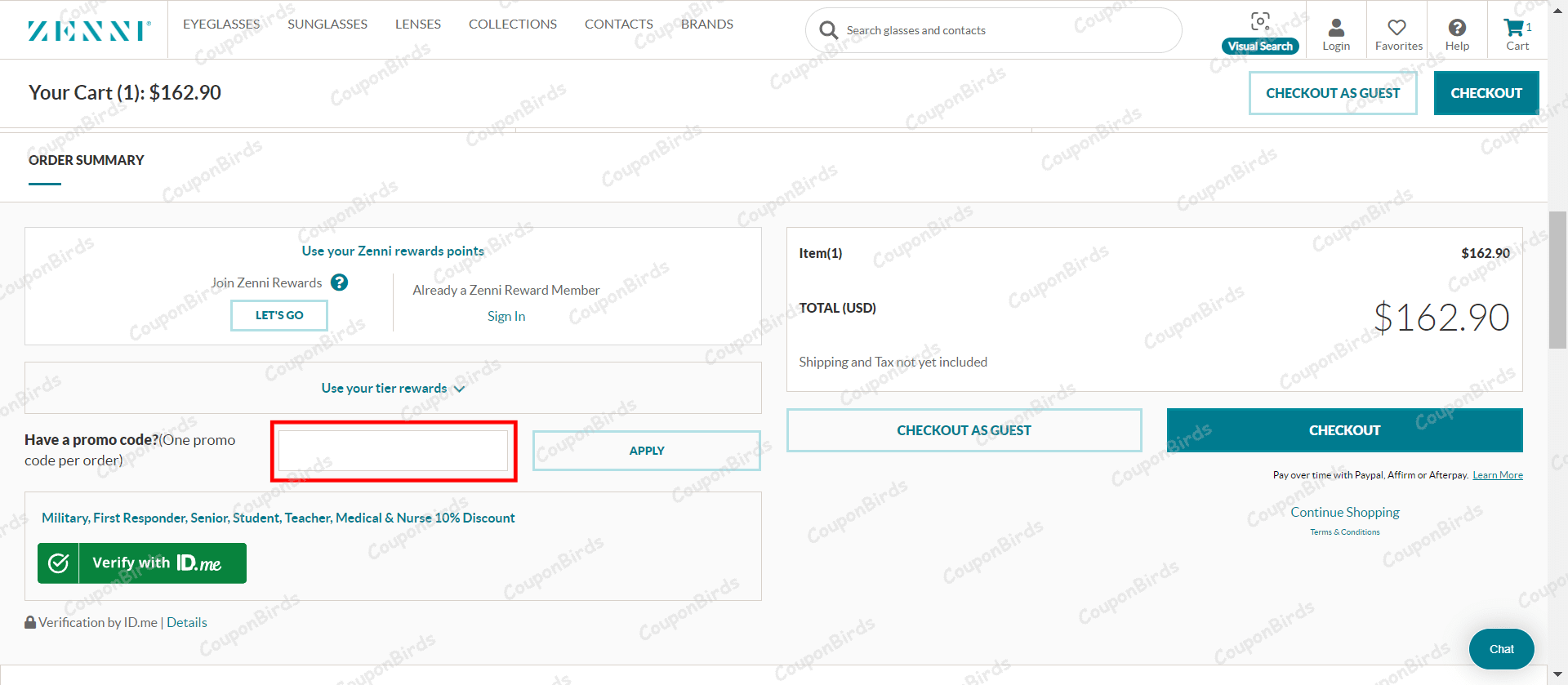Open the Chat bubble
This screenshot has width=1568, height=685.
(x=1501, y=649)
